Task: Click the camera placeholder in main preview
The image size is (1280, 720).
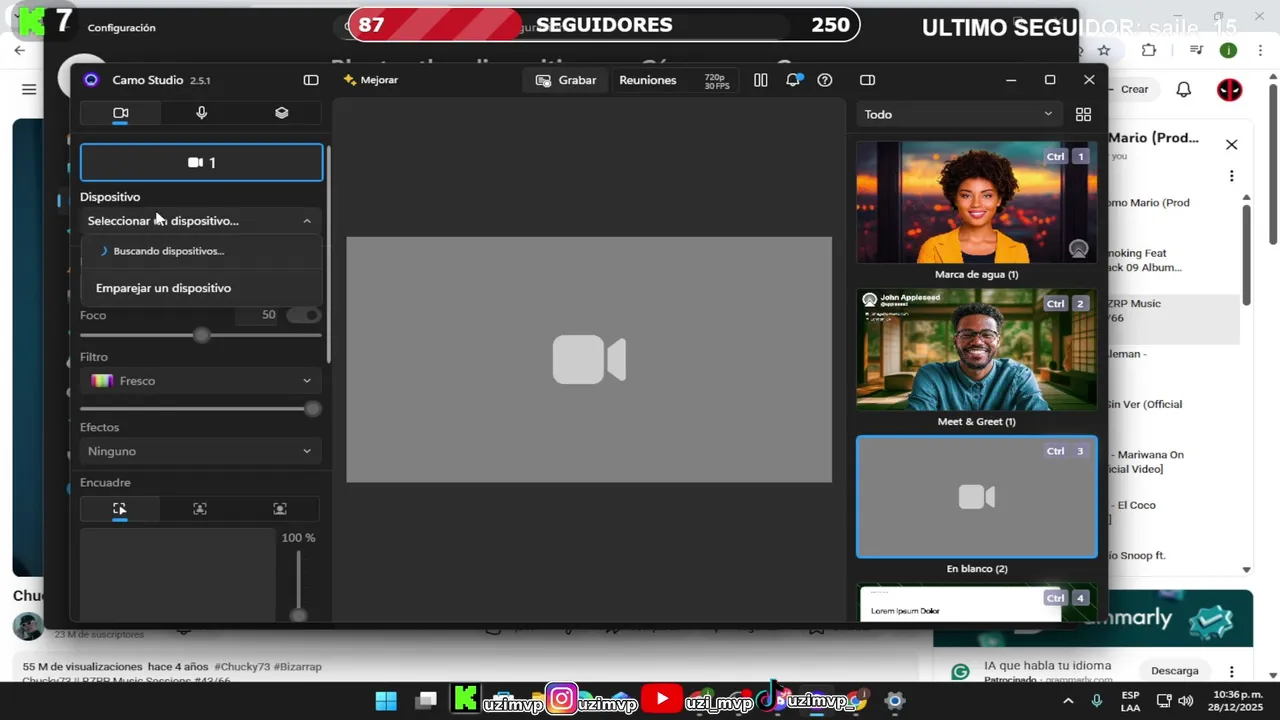Action: click(x=589, y=360)
